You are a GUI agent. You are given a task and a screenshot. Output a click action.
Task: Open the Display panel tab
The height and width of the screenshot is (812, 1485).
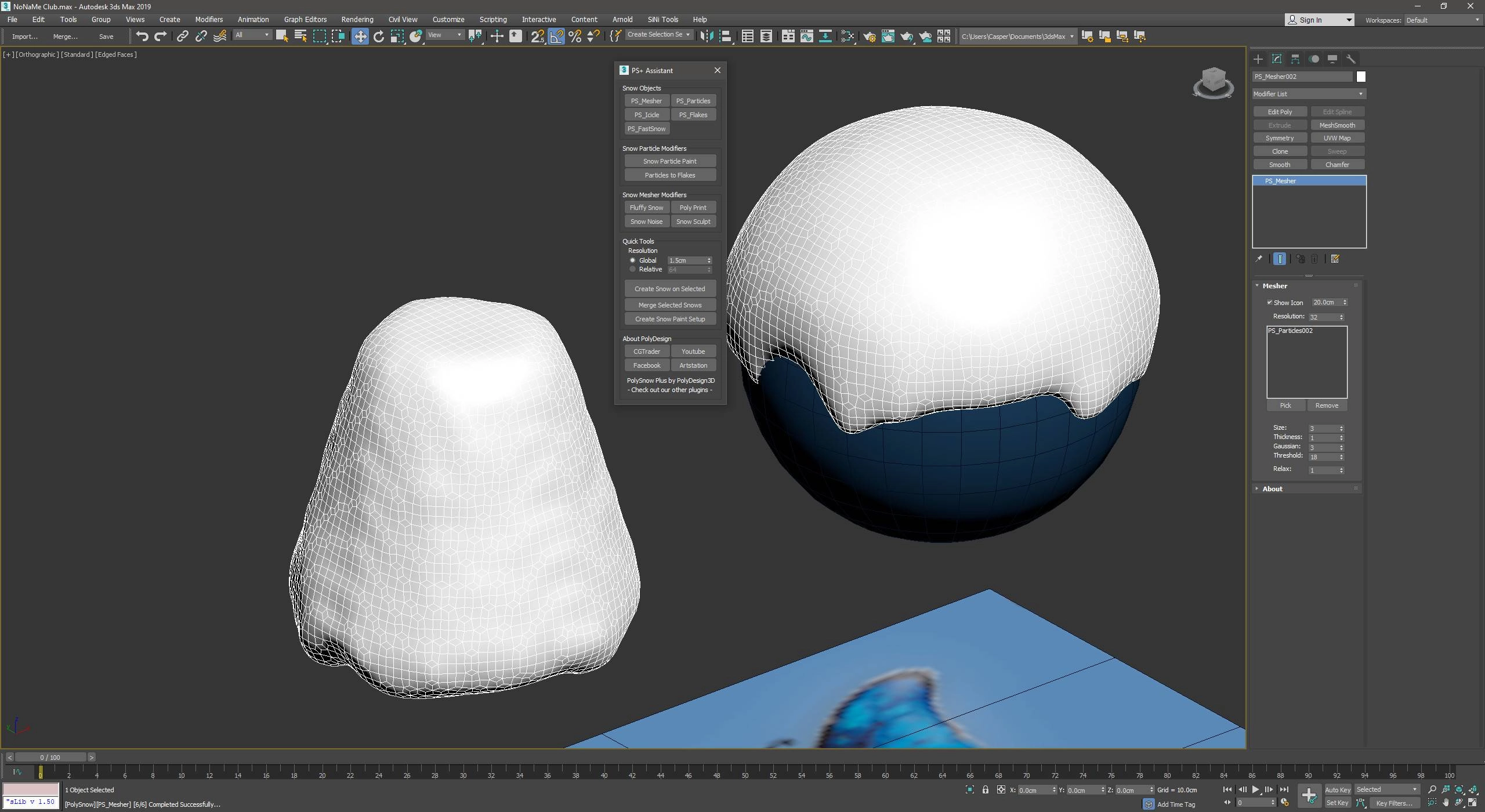point(1332,59)
